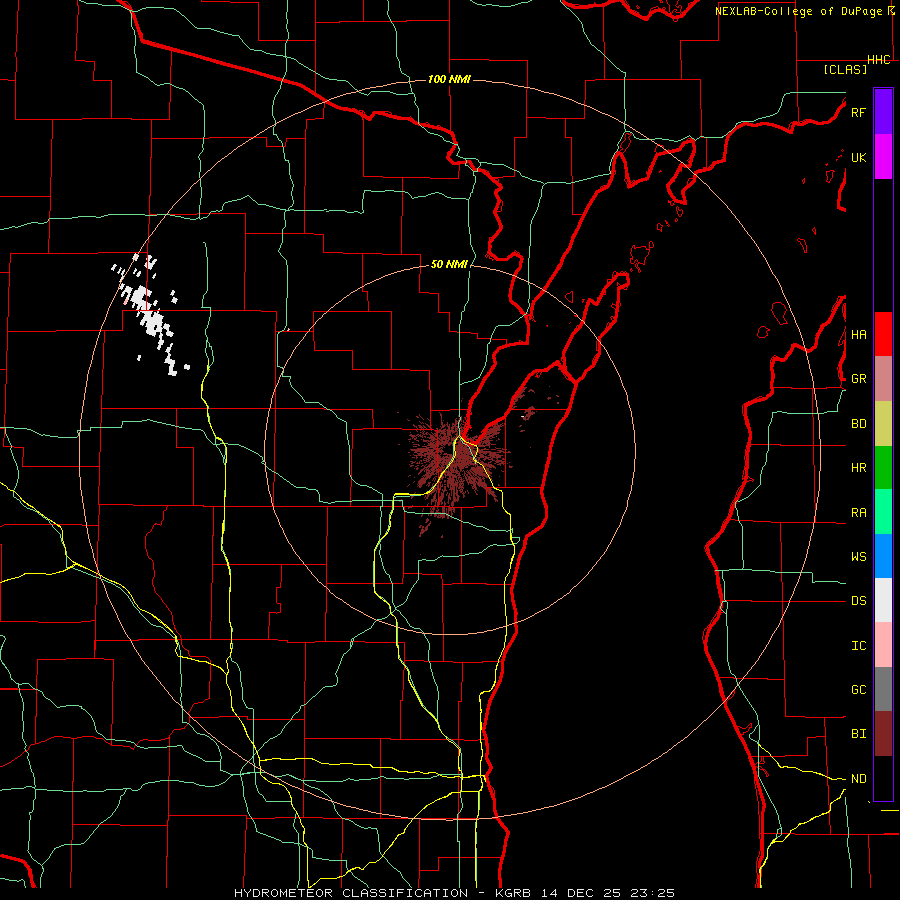
Task: Click the GR legend color swatch
Action: point(883,379)
